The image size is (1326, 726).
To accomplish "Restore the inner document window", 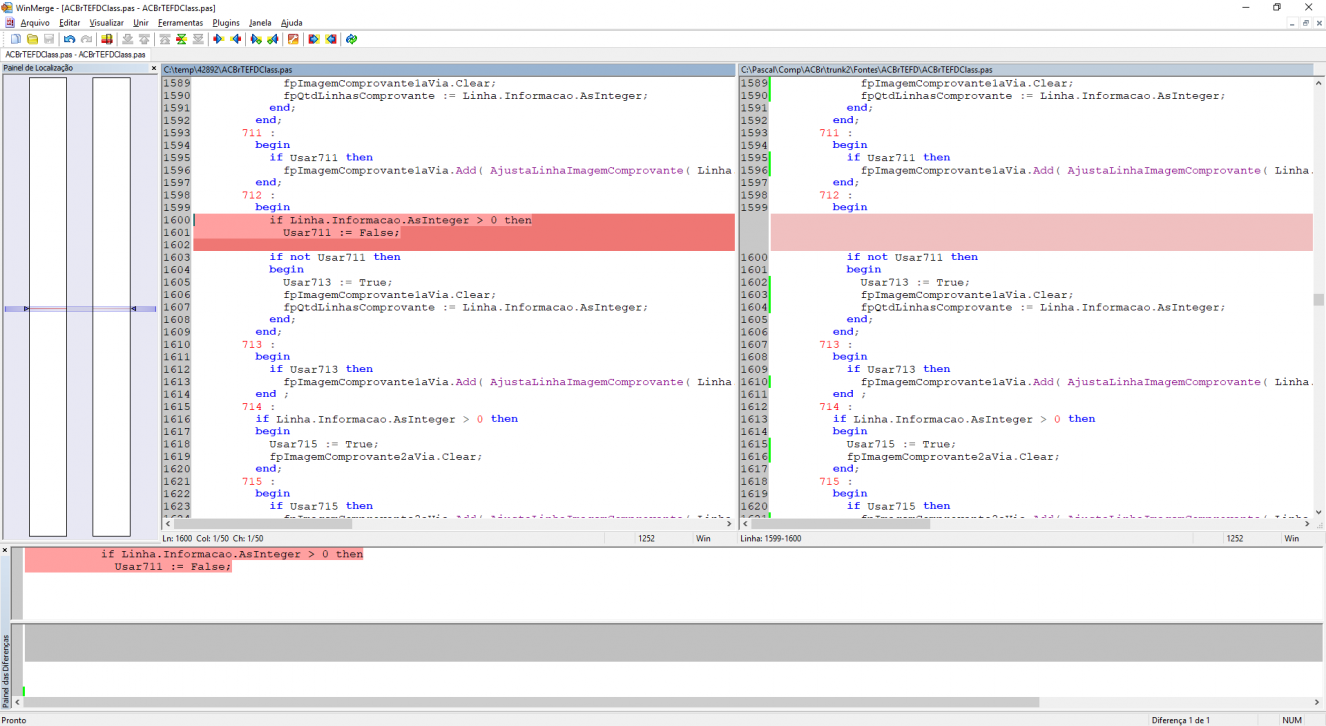I will (x=1305, y=22).
